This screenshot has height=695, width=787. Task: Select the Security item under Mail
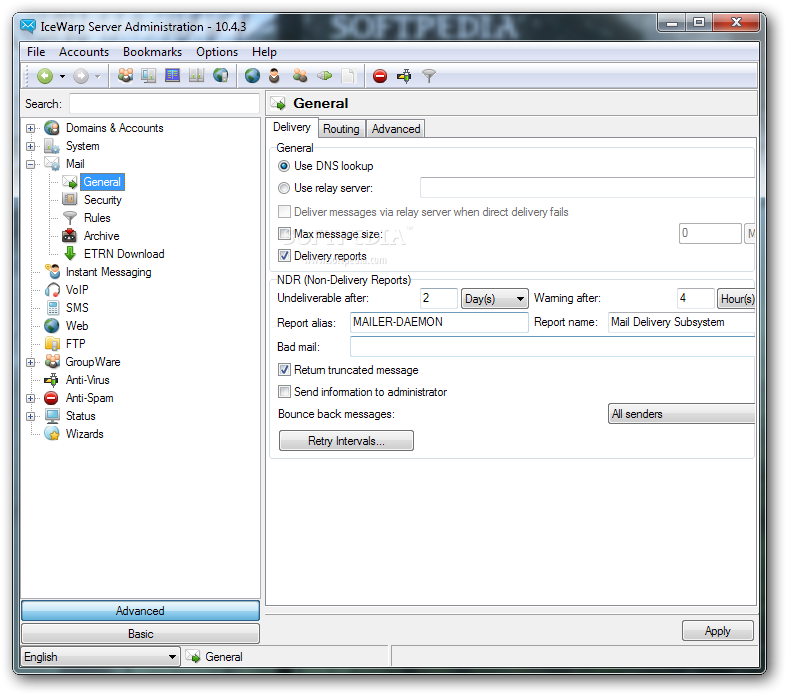(x=102, y=200)
